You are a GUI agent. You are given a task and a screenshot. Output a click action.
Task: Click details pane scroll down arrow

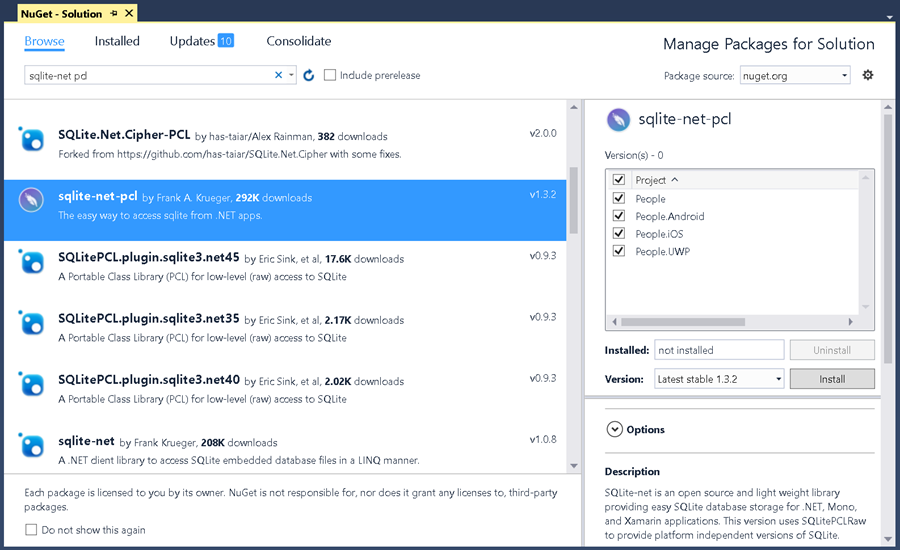888,539
